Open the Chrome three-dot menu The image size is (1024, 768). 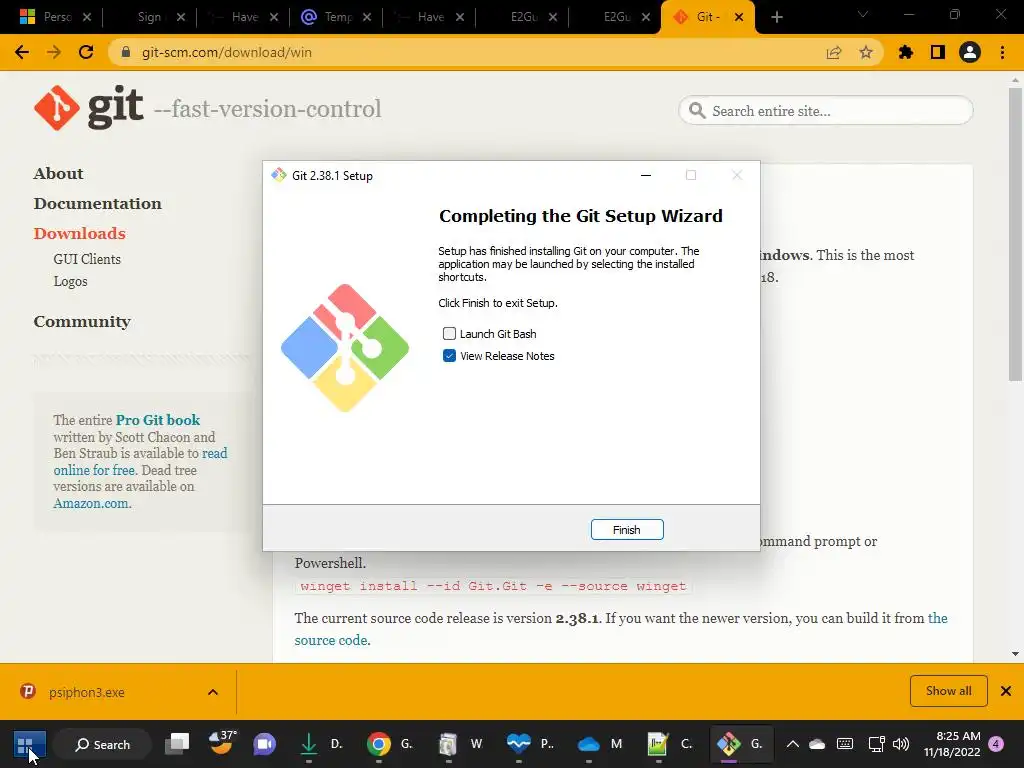(1002, 52)
